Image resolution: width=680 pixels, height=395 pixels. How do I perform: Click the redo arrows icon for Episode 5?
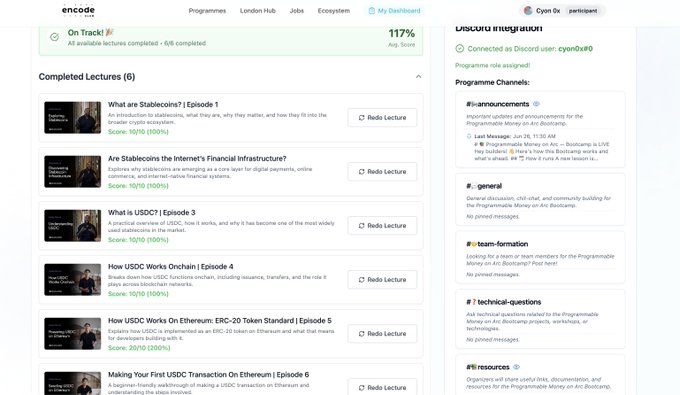pos(361,333)
